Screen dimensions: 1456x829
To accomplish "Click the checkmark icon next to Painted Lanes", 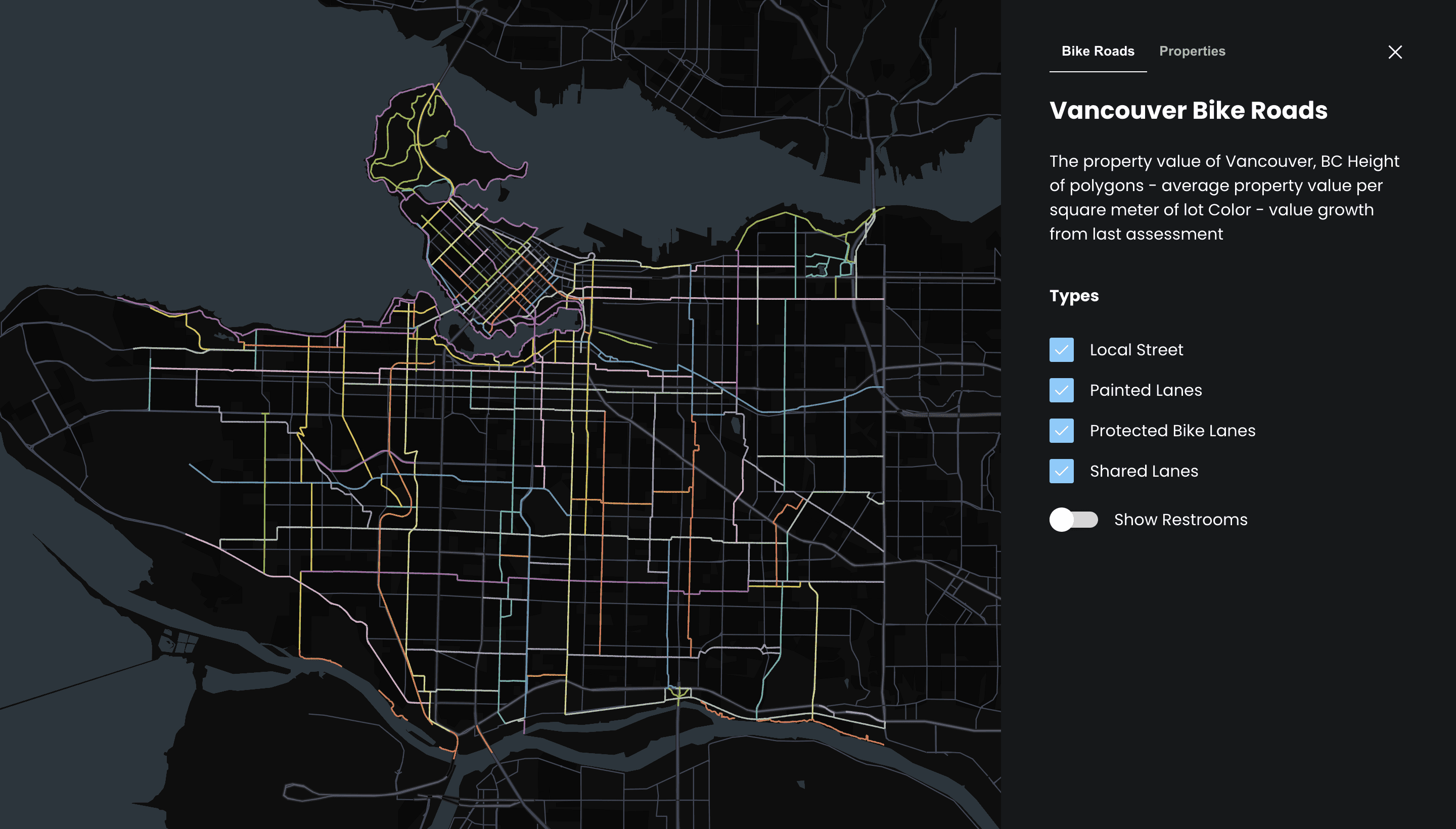I will click(x=1061, y=390).
